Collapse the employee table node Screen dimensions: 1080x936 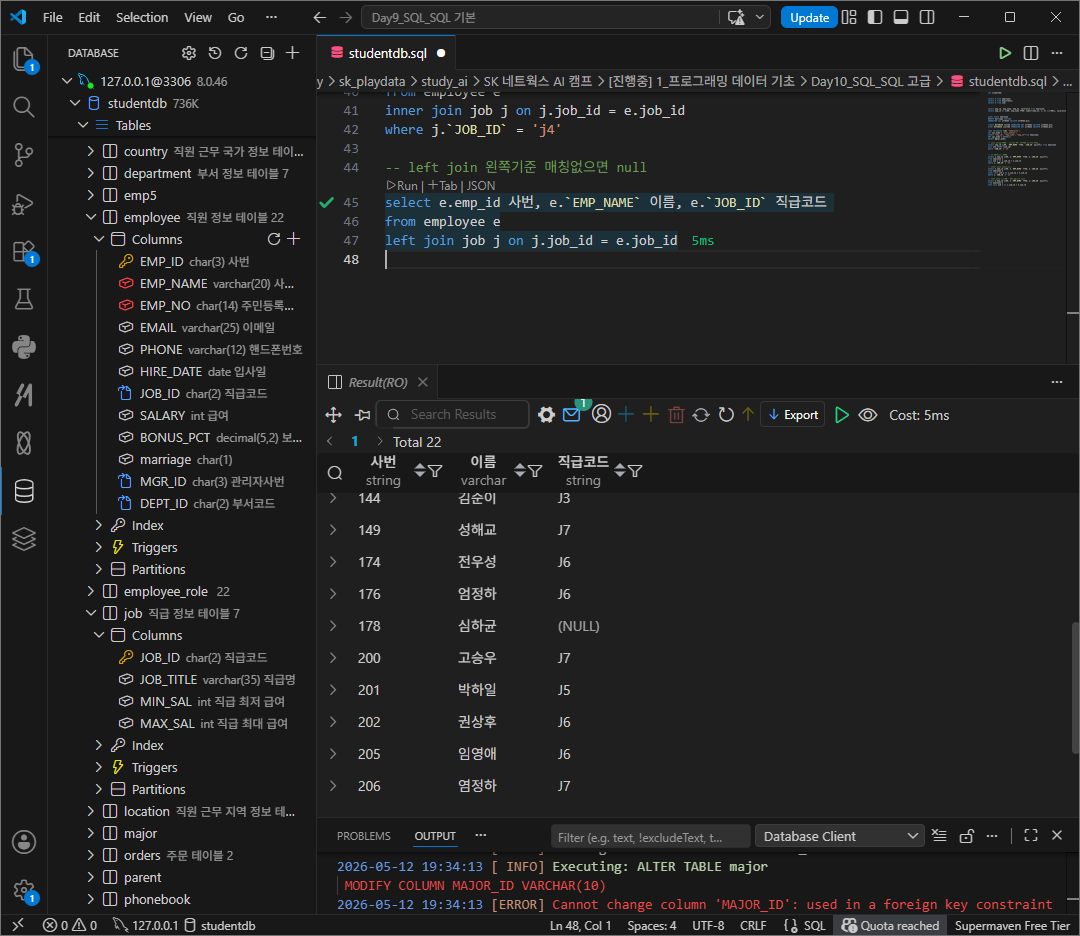(91, 217)
